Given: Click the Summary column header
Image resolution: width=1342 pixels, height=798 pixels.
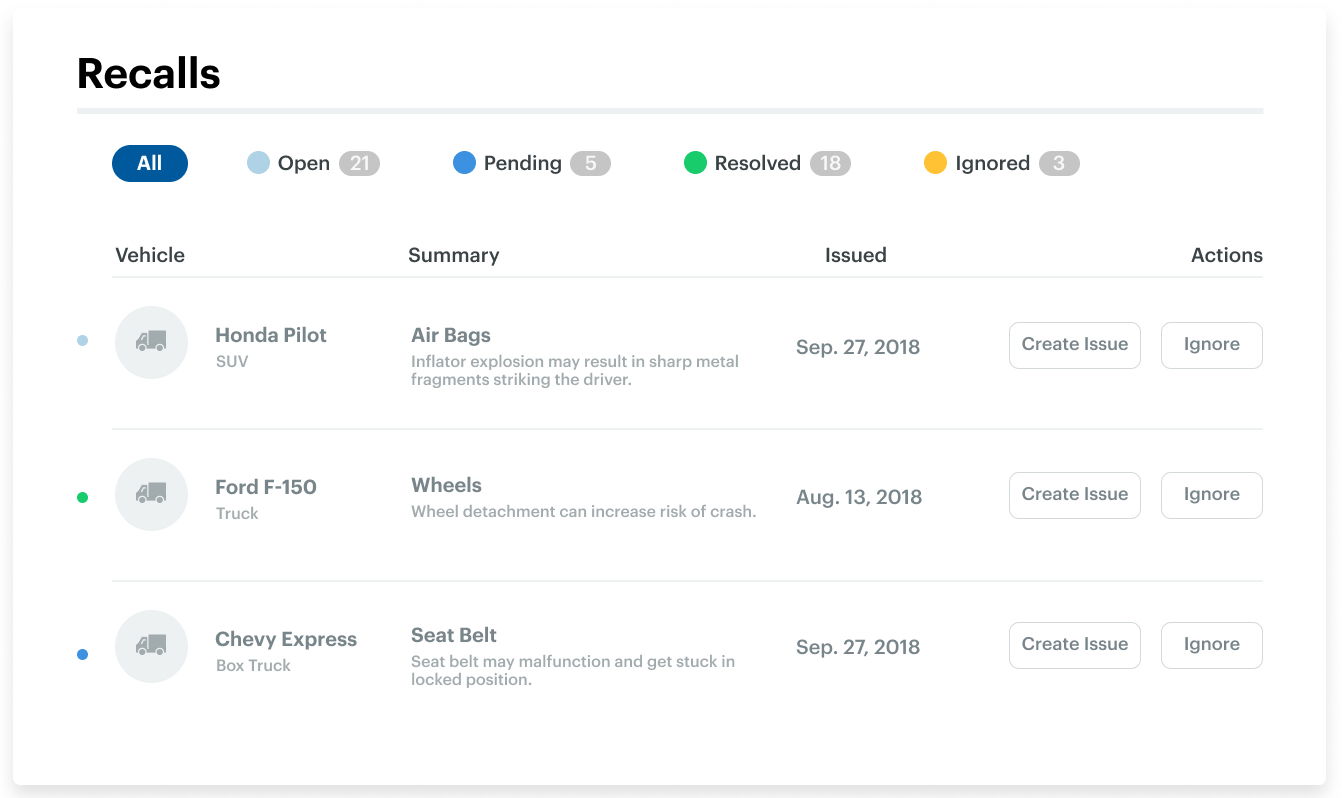Looking at the screenshot, I should [x=454, y=255].
